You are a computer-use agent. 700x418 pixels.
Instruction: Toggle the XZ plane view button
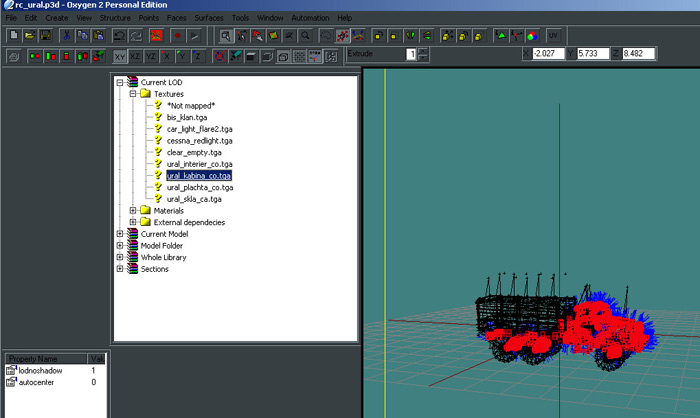pyautogui.click(x=135, y=56)
